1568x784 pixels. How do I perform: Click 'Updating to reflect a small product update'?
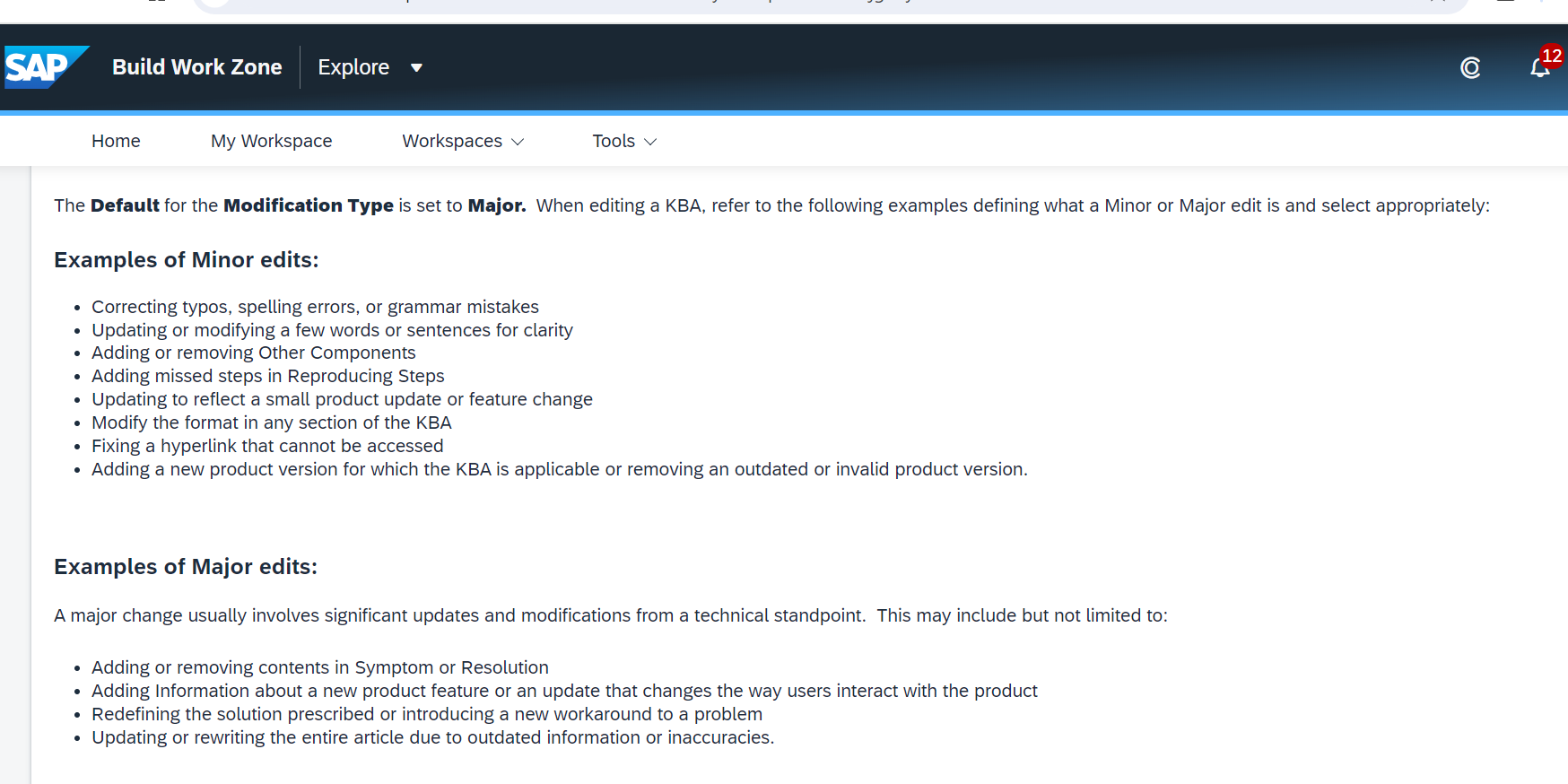[x=342, y=399]
